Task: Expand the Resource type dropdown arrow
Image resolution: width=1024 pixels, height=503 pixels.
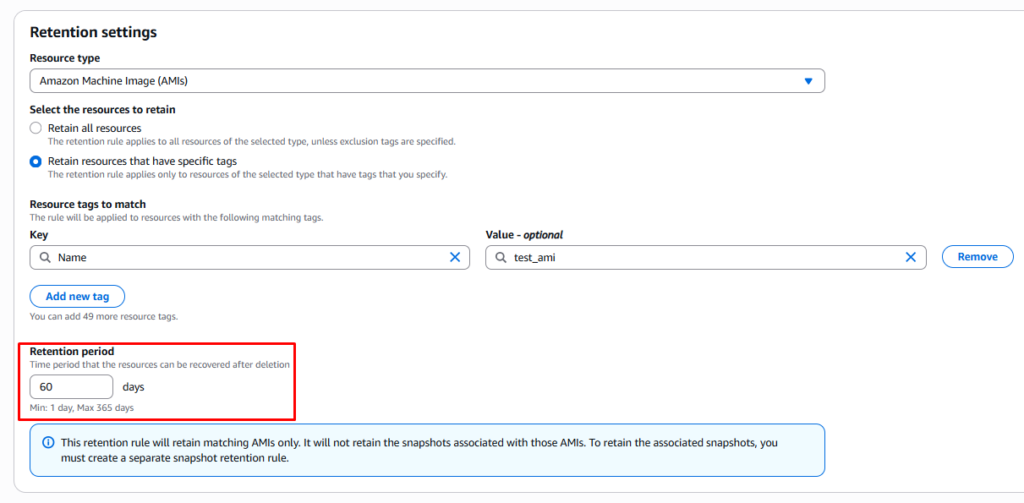Action: coord(808,81)
